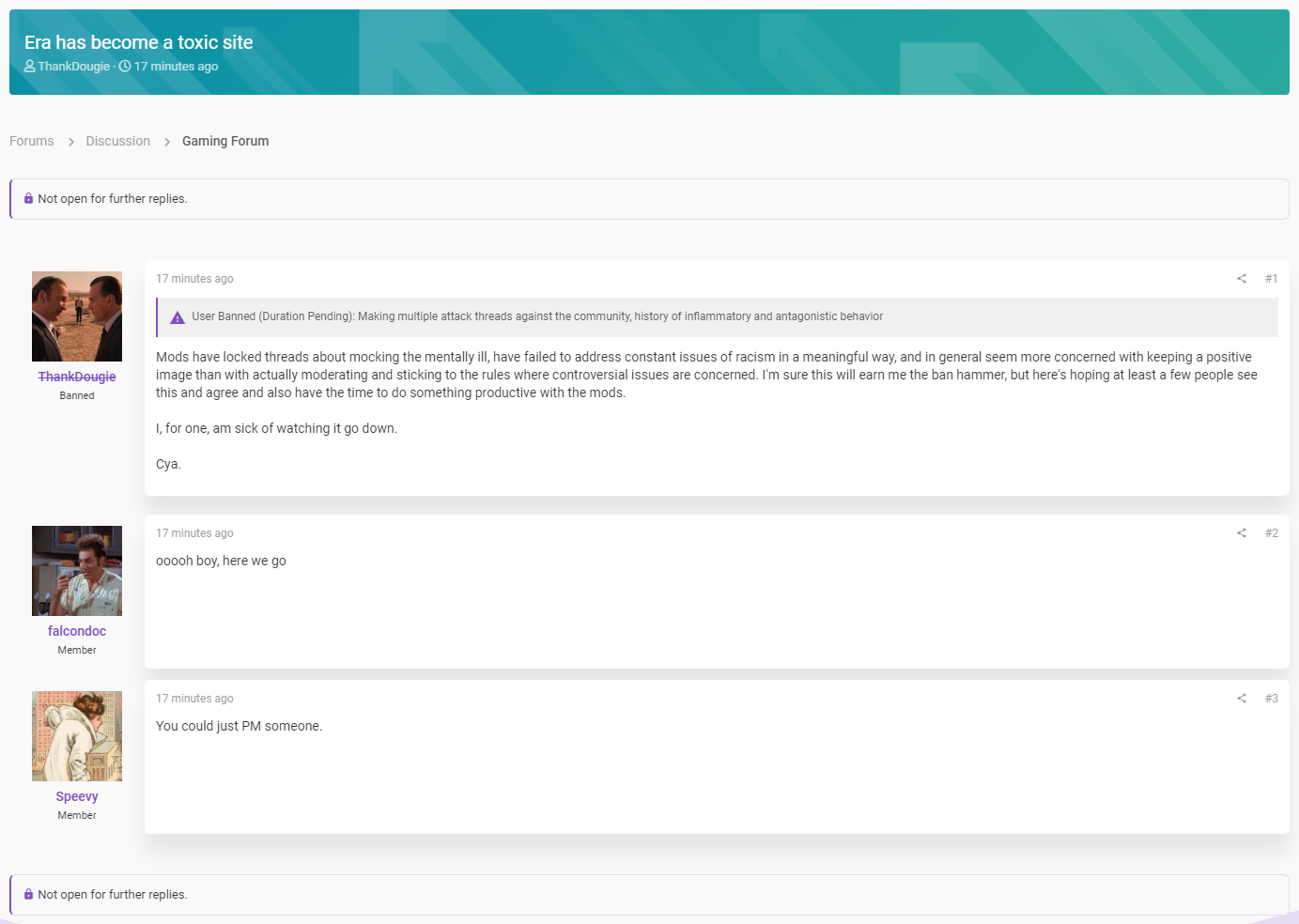Click the clock icon in thread header
Image resolution: width=1299 pixels, height=924 pixels.
(125, 67)
